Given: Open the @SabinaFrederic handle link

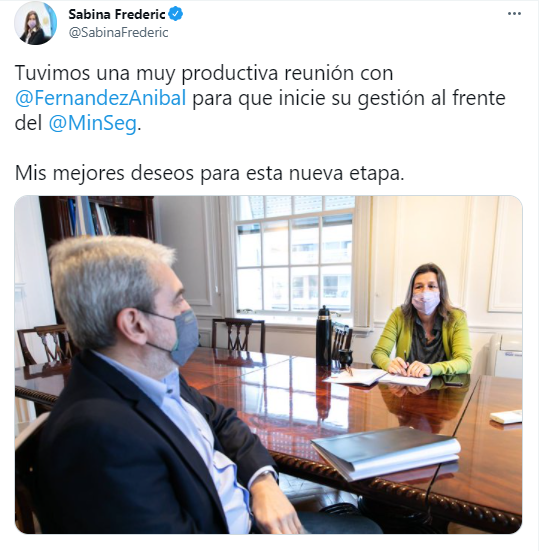Looking at the screenshot, I should pyautogui.click(x=118, y=33).
